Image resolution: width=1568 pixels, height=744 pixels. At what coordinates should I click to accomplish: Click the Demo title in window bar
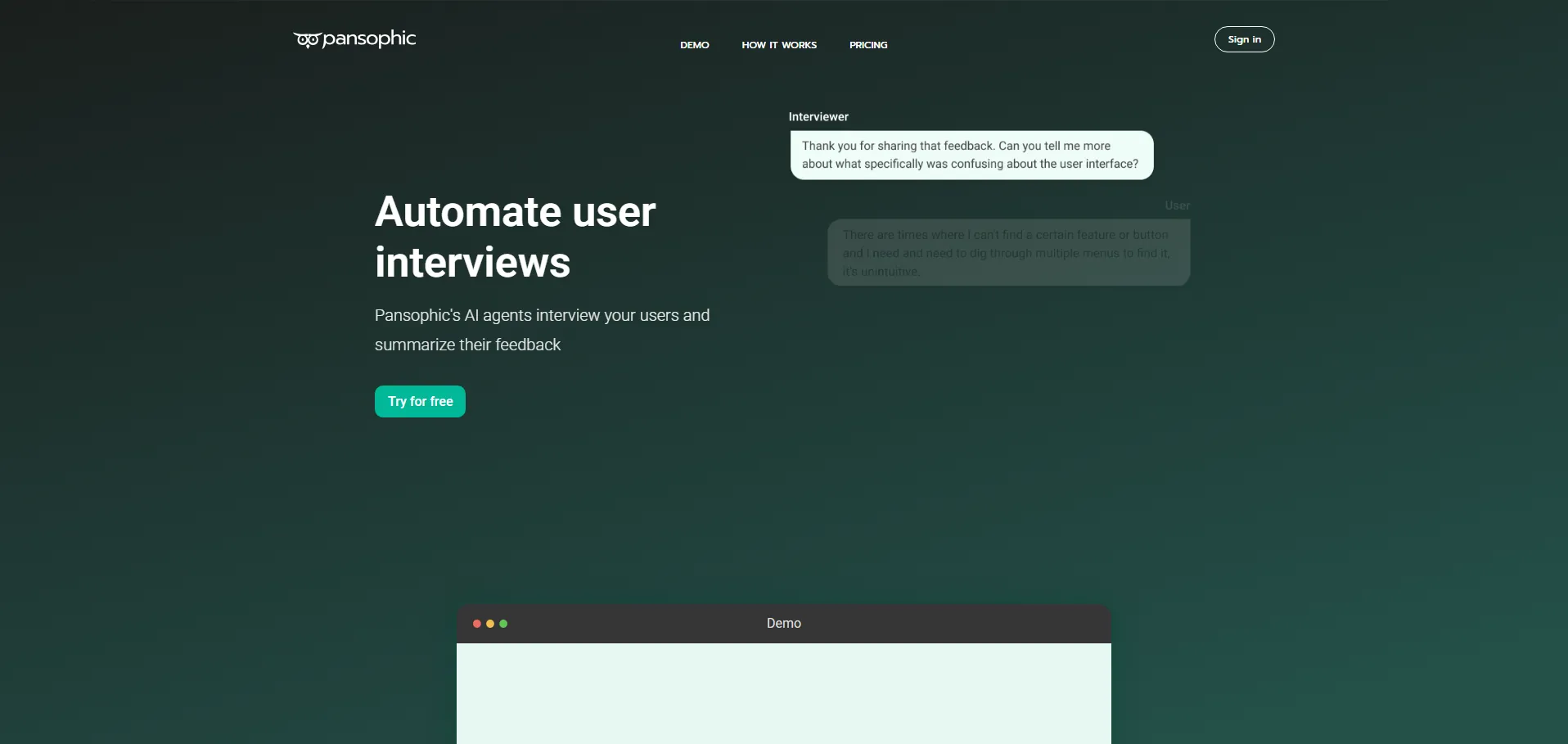point(783,624)
